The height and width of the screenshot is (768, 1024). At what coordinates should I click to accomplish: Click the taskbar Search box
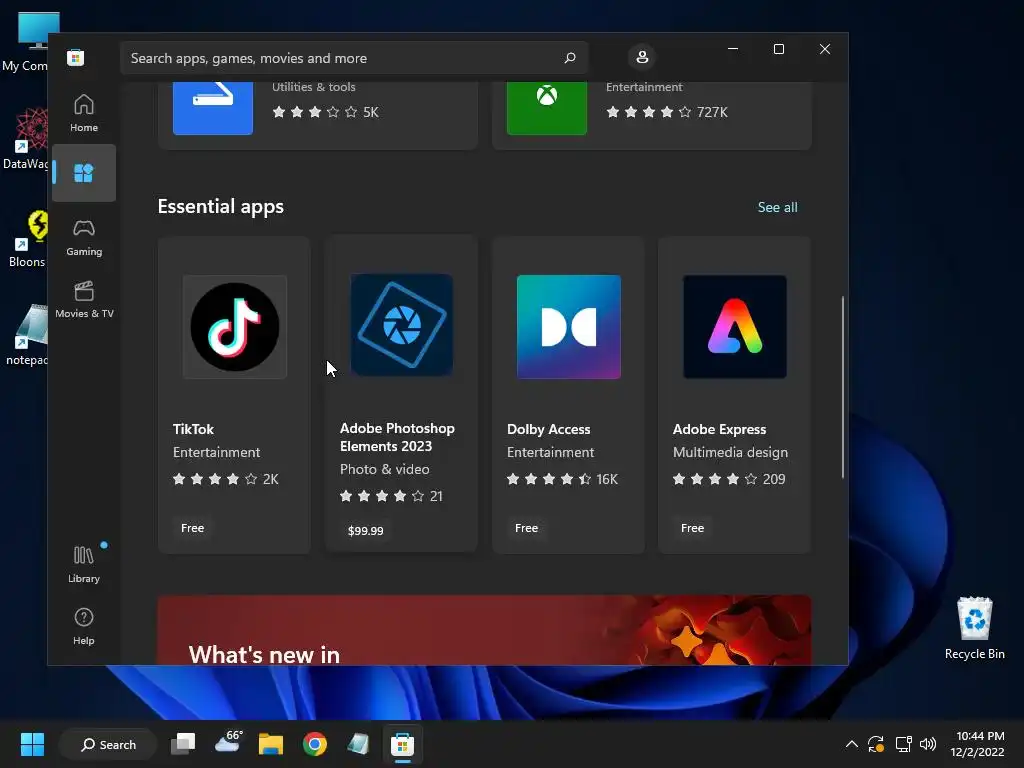(x=108, y=744)
